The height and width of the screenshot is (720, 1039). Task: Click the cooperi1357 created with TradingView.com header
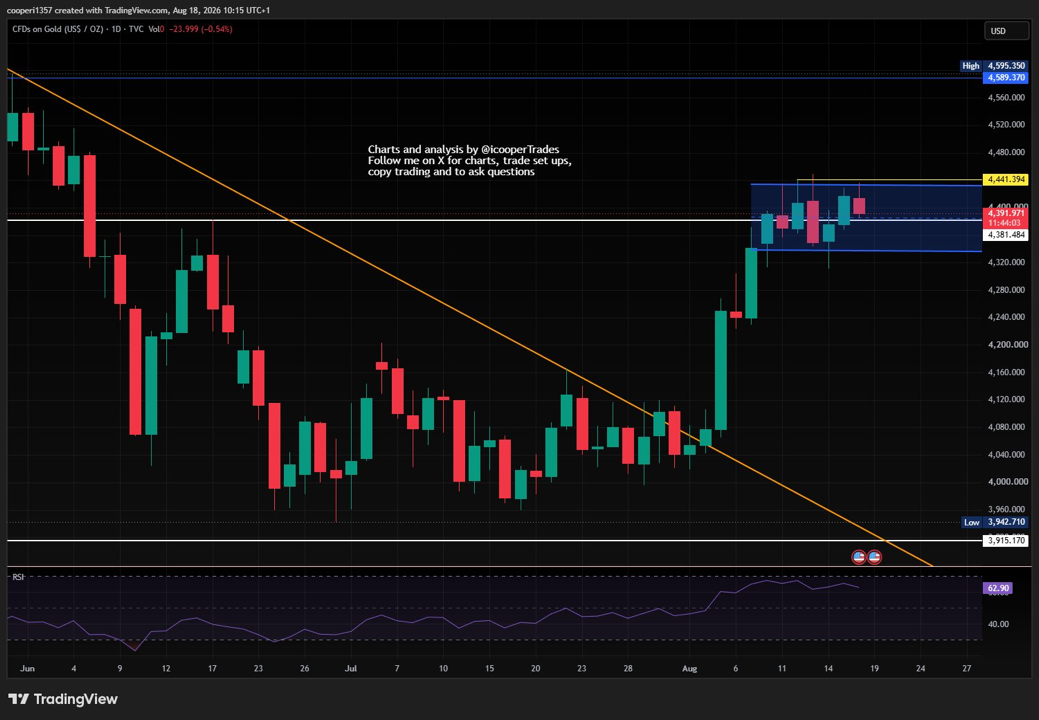tap(138, 10)
